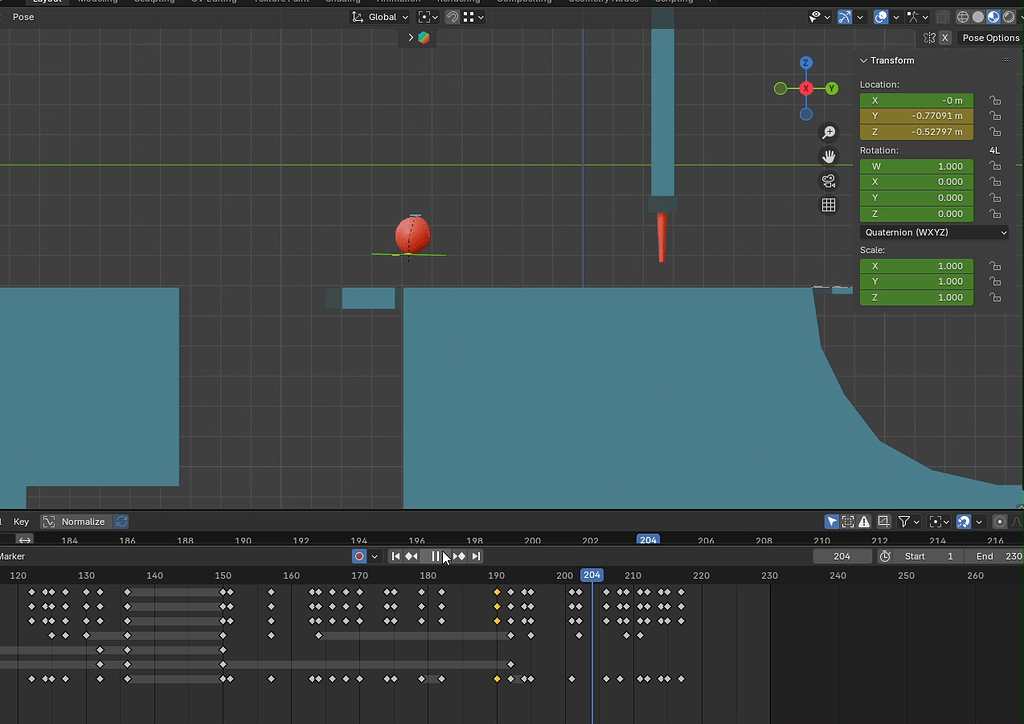Viewport: 1024px width, 724px height.
Task: Toggle viewport overlays display
Action: tap(881, 17)
